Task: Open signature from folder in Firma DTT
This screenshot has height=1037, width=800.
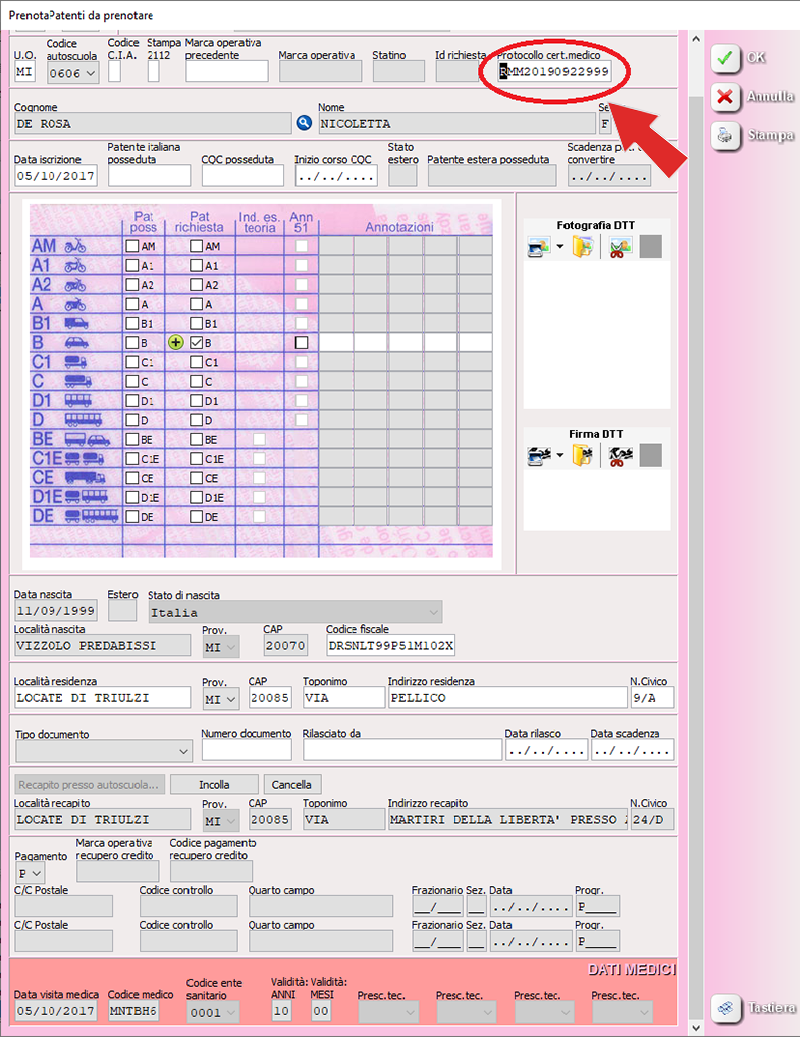Action: pos(583,456)
